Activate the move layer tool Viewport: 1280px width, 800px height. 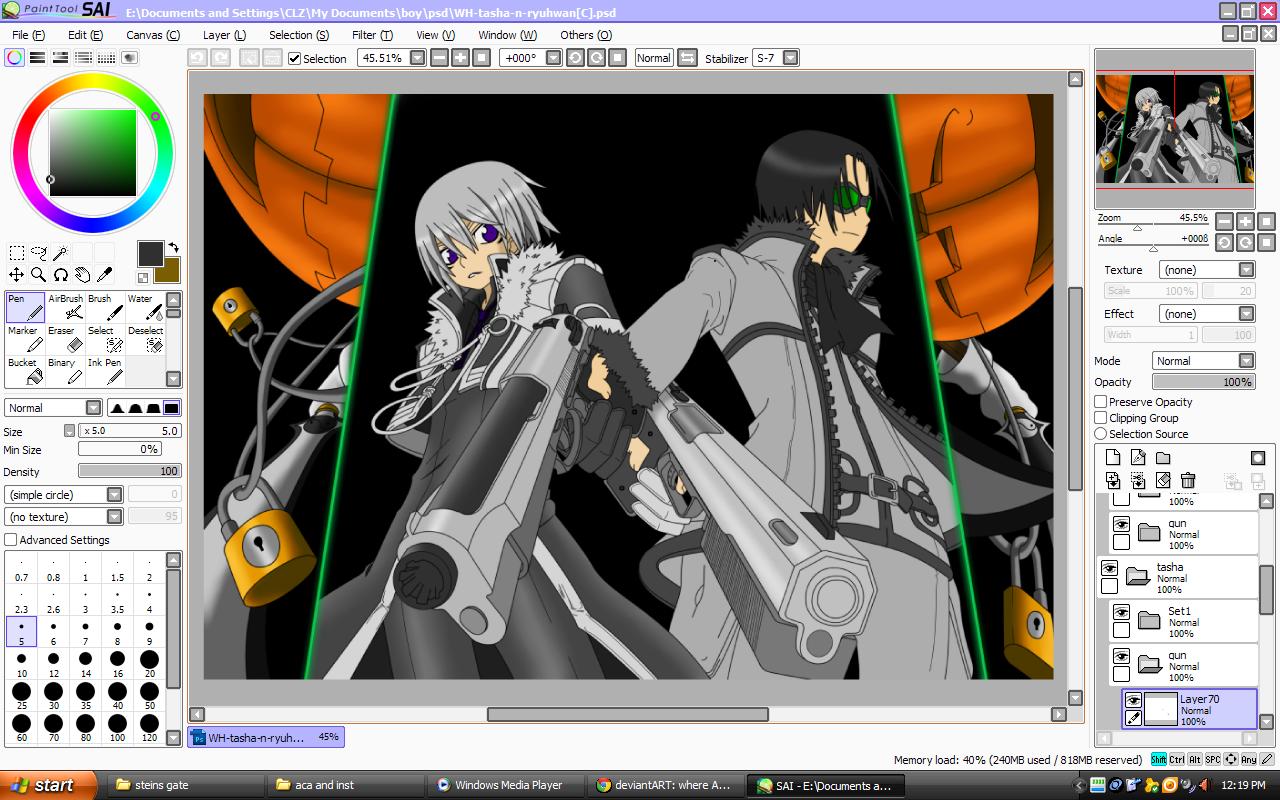pos(17,274)
